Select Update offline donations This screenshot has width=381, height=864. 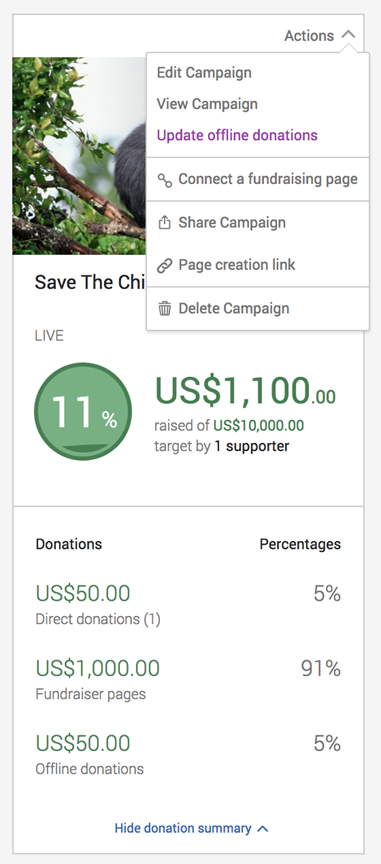coord(237,136)
